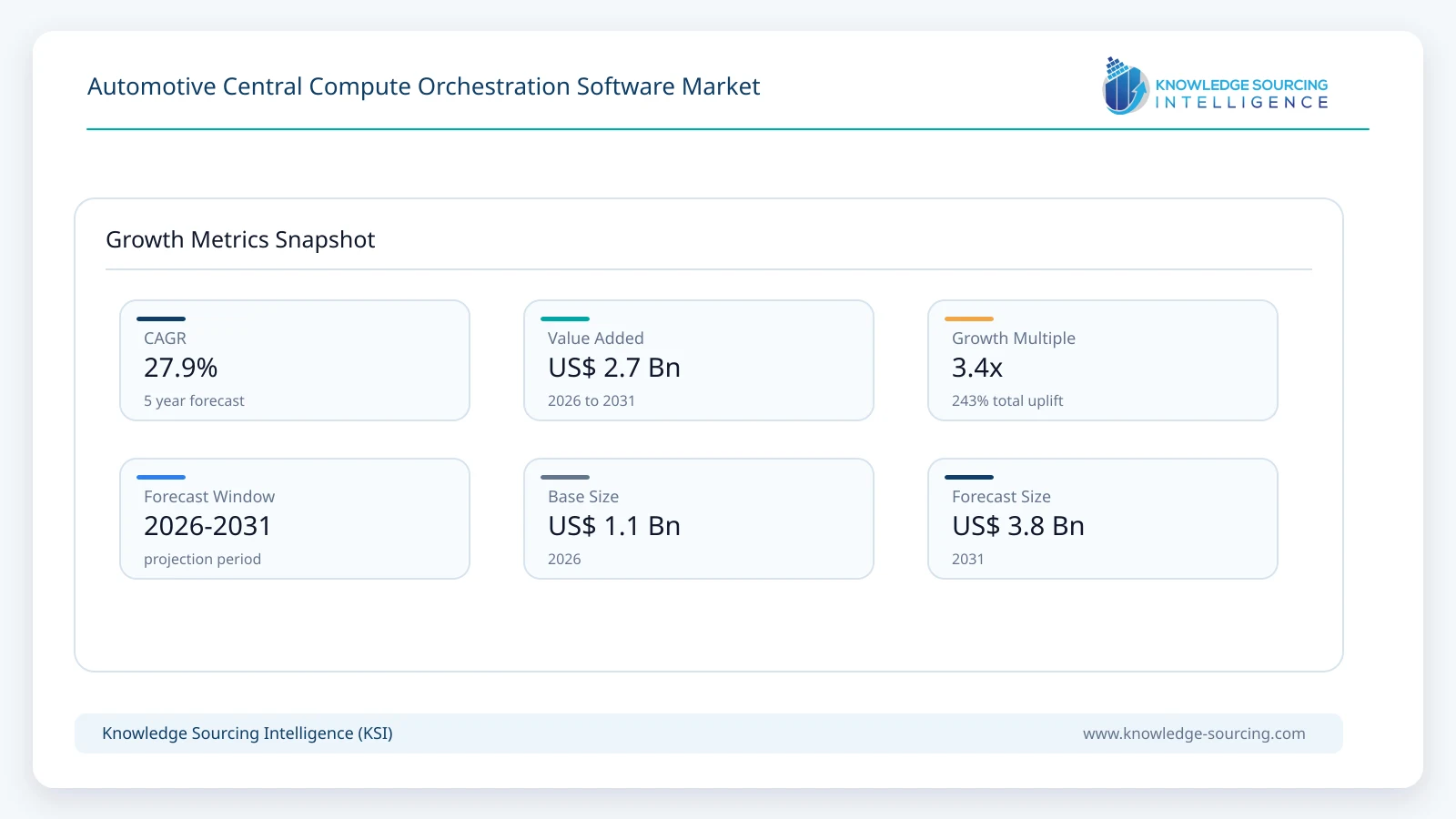
Task: Select the 'US$ 2.7 Bn' value
Action: 614,368
